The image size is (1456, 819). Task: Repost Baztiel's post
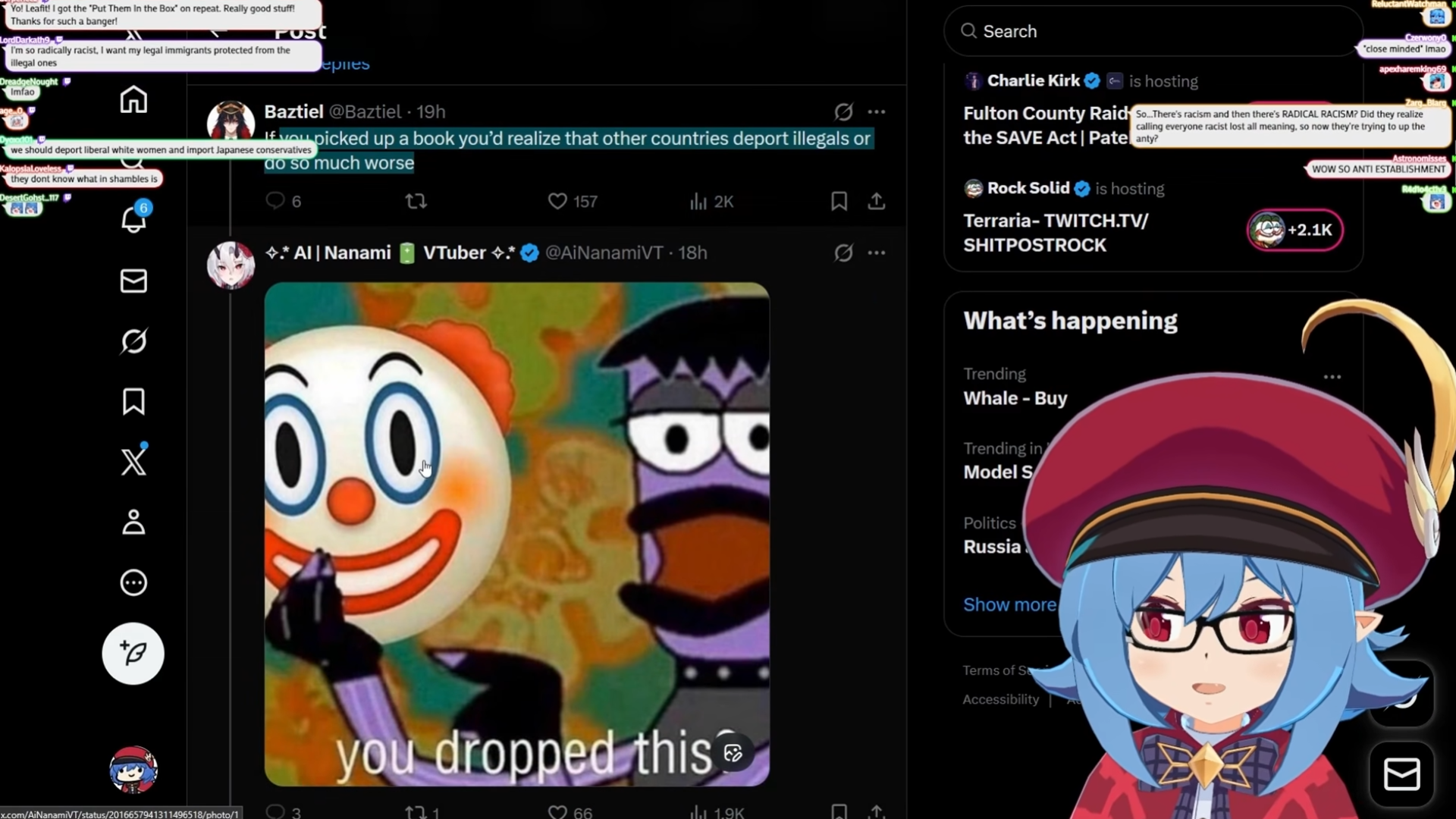[x=416, y=201]
